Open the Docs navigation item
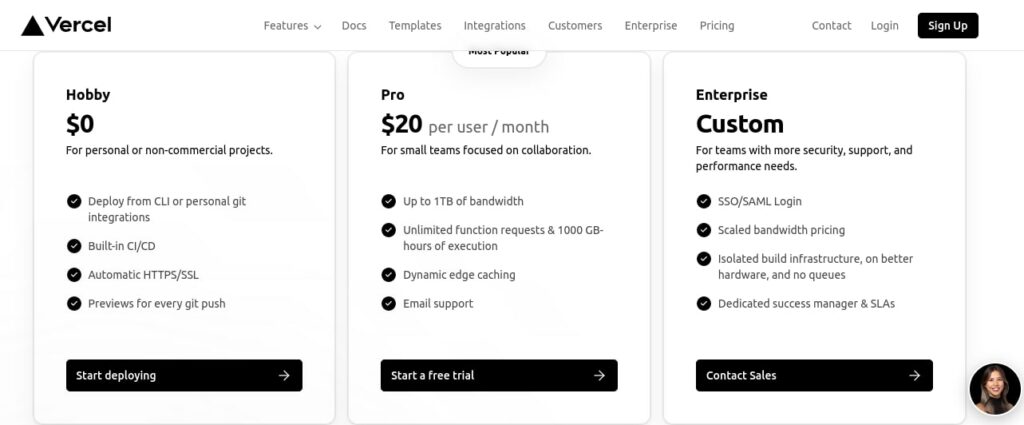This screenshot has height=425, width=1024. (354, 26)
